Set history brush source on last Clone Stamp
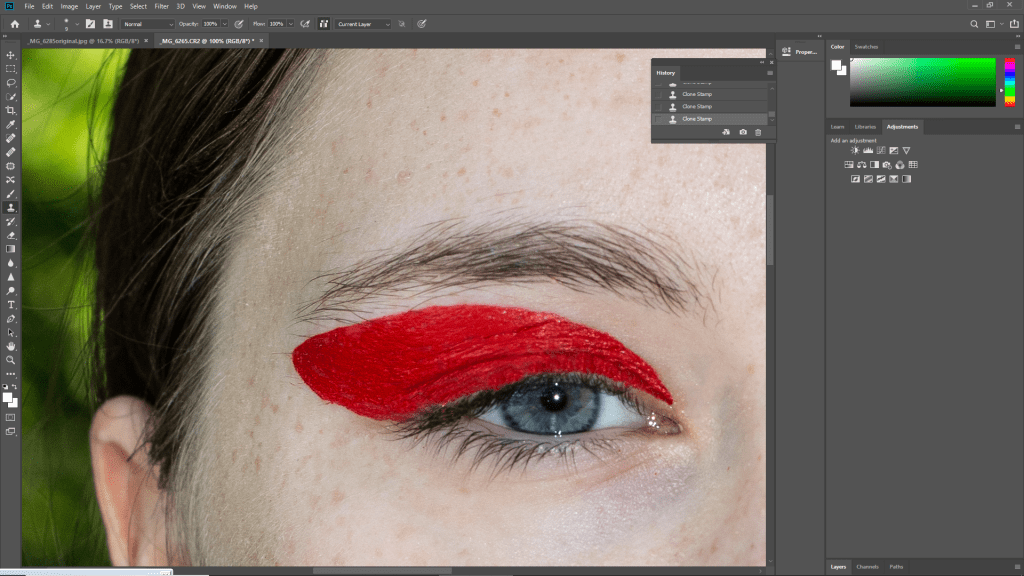Screen dimensions: 1024x576 [x=659, y=119]
